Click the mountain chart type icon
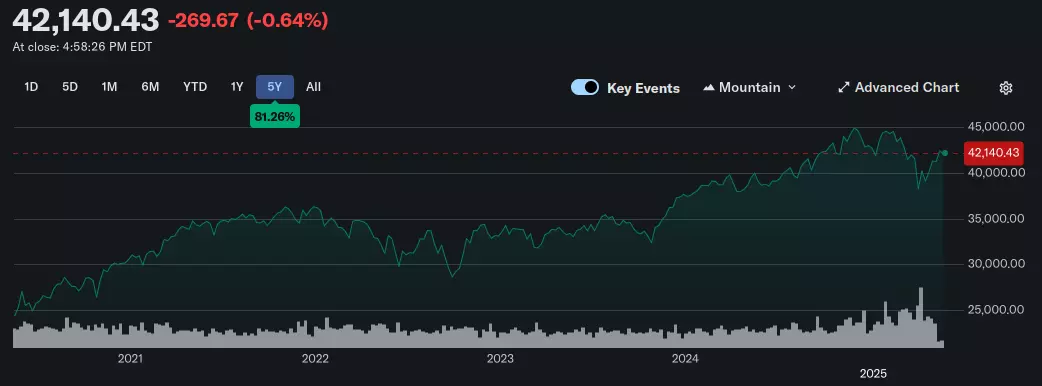1042x386 pixels. 709,88
